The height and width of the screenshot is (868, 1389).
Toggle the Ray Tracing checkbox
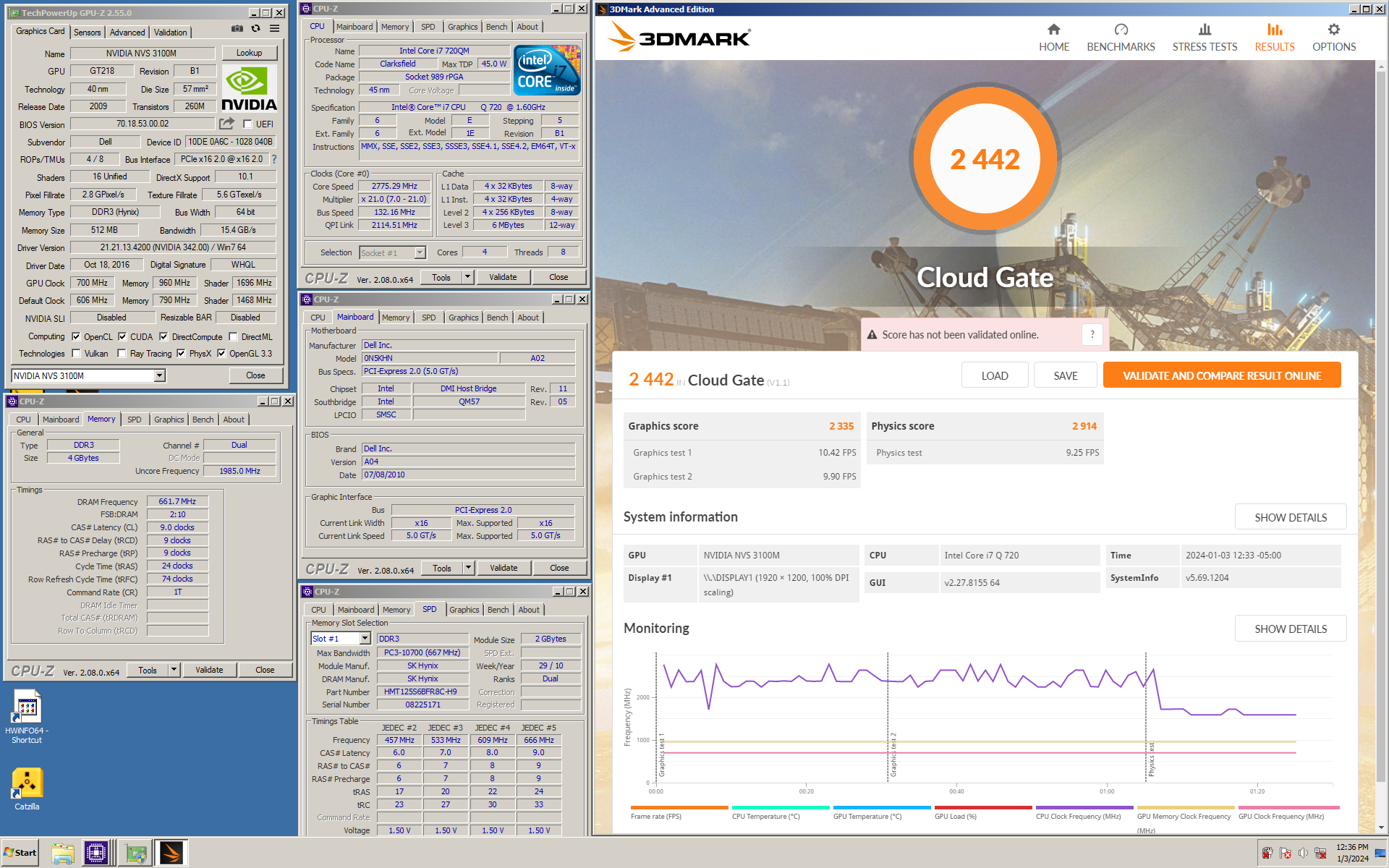point(122,353)
